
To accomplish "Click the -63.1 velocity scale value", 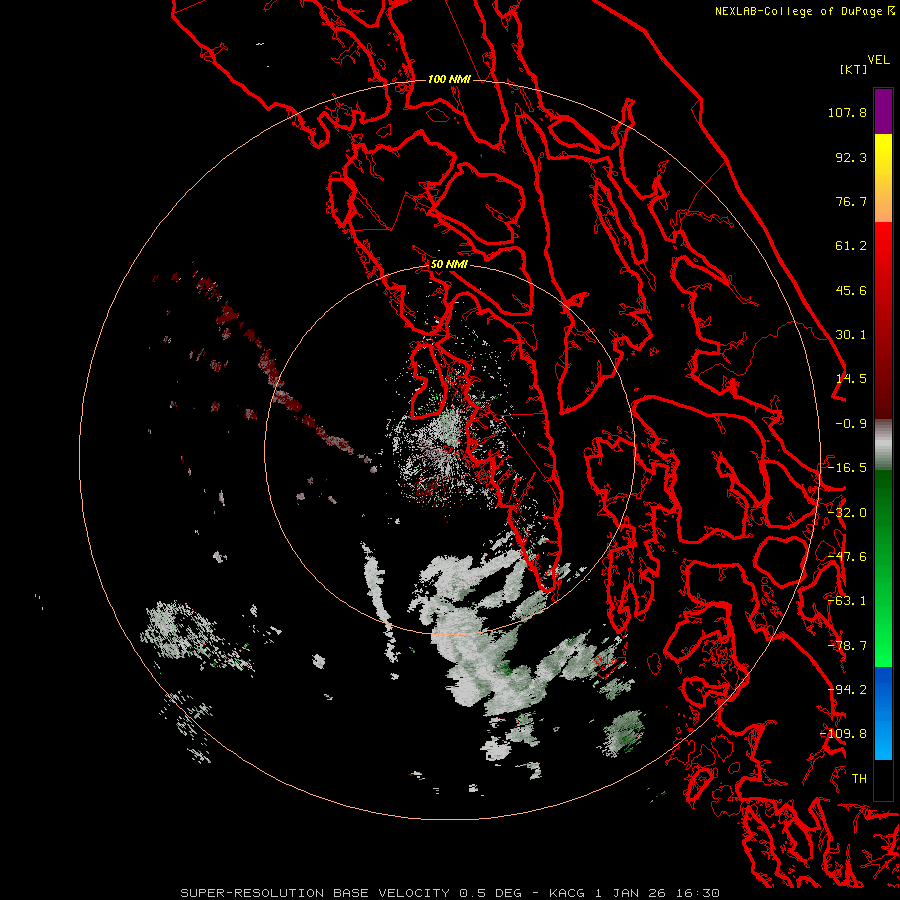I will click(x=847, y=601).
